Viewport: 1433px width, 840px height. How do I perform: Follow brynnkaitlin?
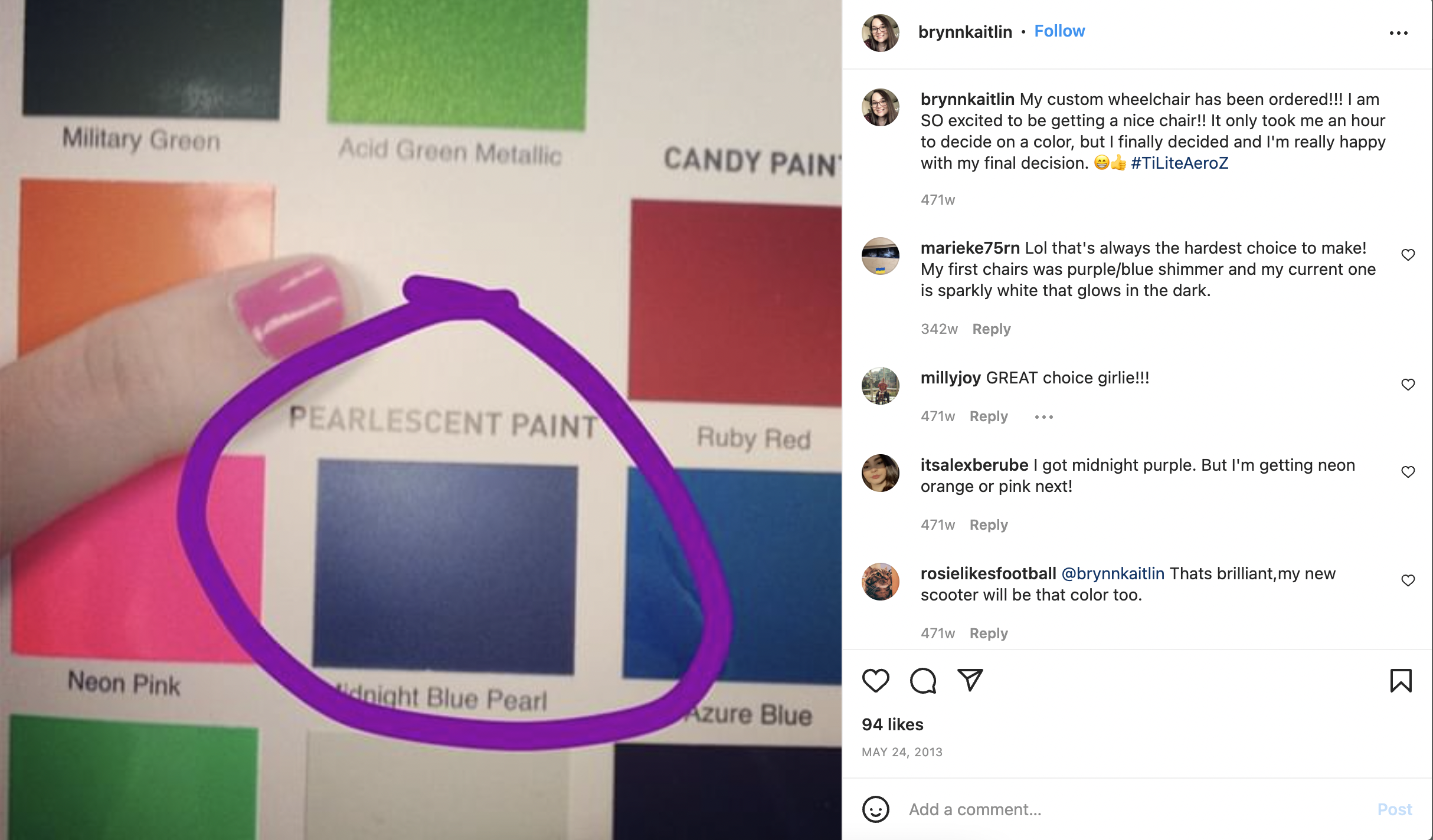1059,31
